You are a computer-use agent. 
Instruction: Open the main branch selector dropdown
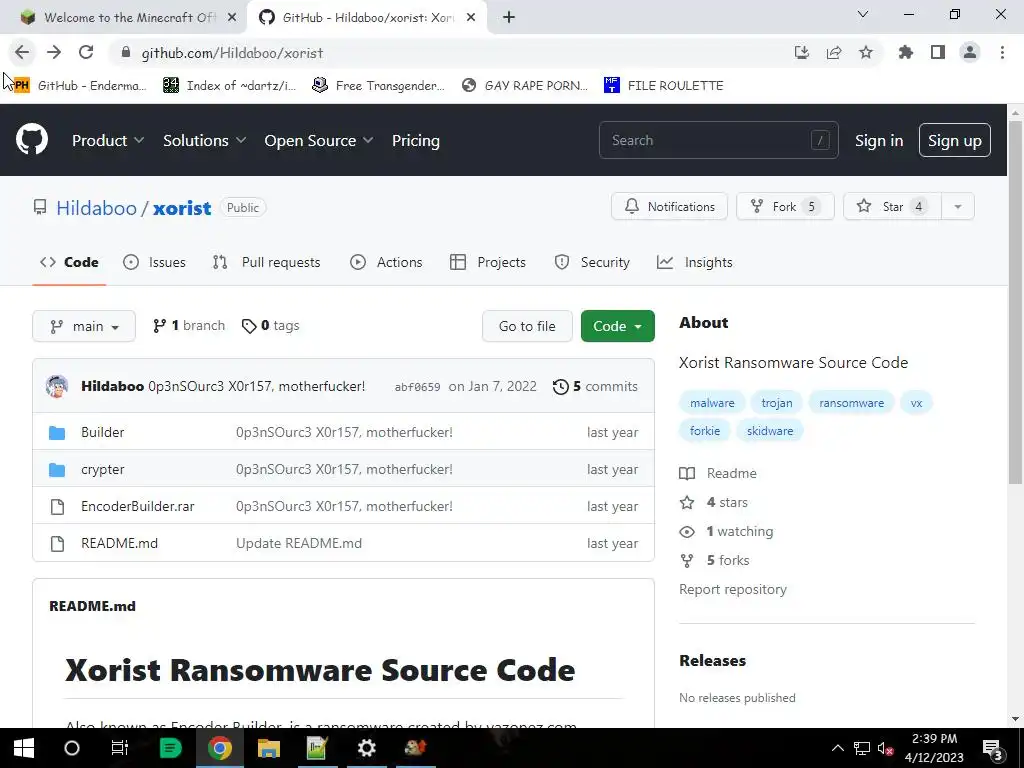84,326
